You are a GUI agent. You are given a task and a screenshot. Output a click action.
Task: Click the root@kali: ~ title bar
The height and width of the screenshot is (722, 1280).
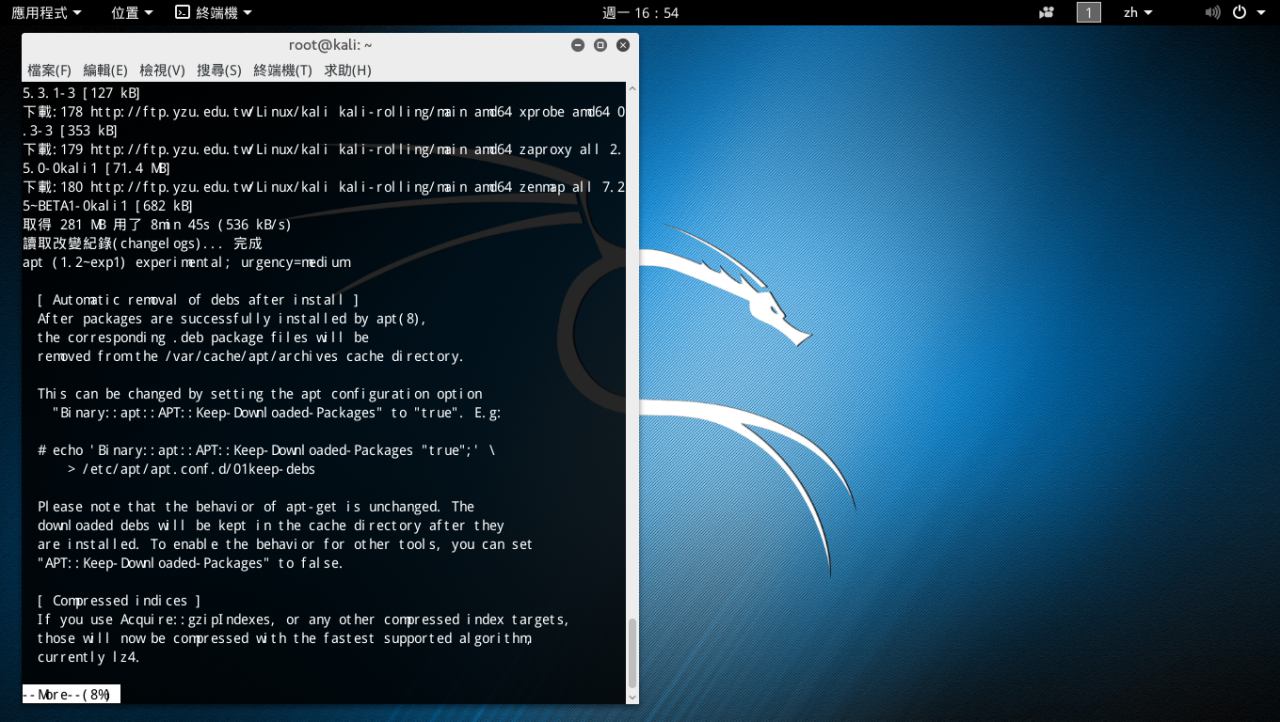pyautogui.click(x=330, y=45)
